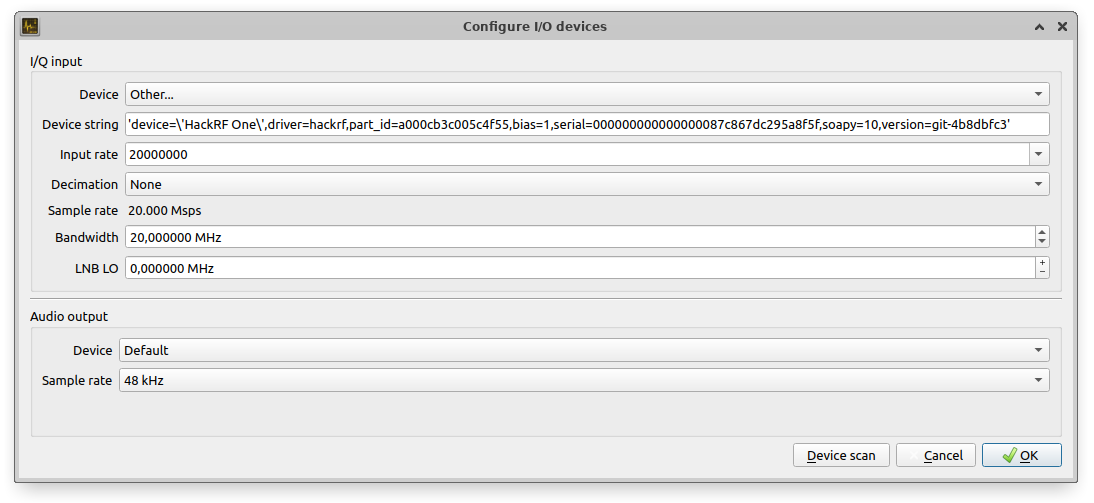Click into the Device string text field
1094x503 pixels.
pyautogui.click(x=587, y=124)
